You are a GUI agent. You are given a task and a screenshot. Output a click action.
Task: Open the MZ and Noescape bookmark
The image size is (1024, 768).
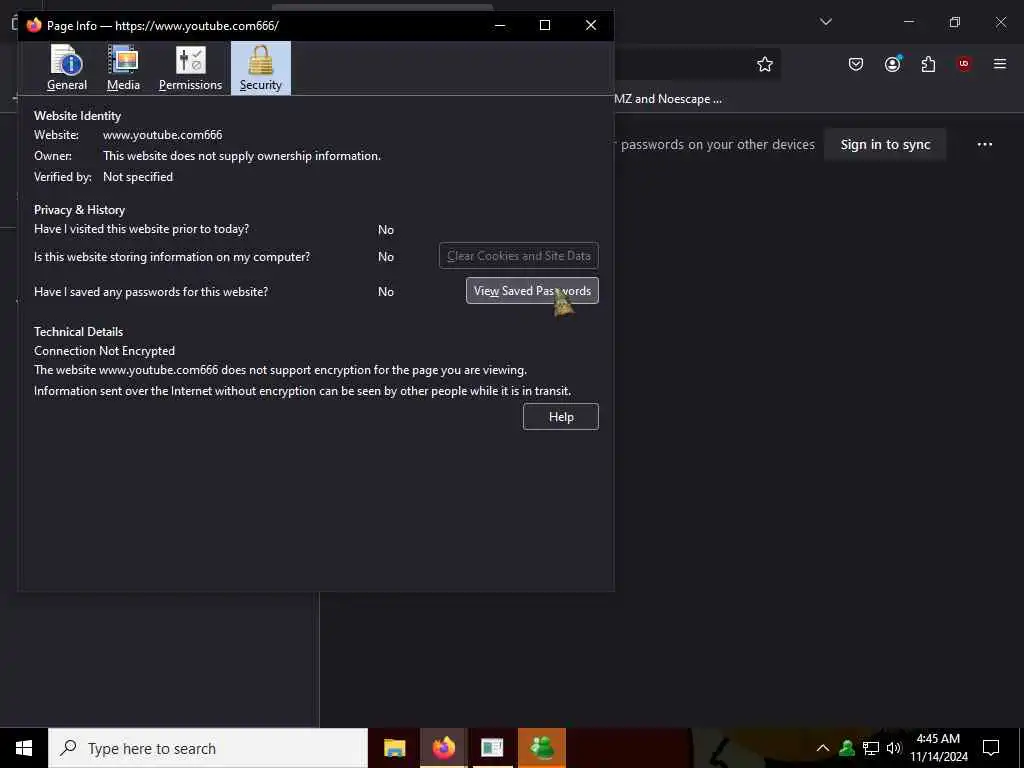pos(667,99)
